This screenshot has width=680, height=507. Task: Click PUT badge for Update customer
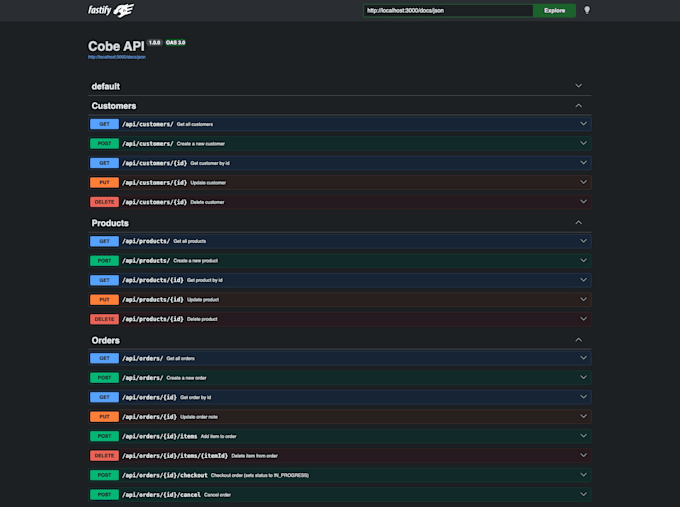click(104, 183)
